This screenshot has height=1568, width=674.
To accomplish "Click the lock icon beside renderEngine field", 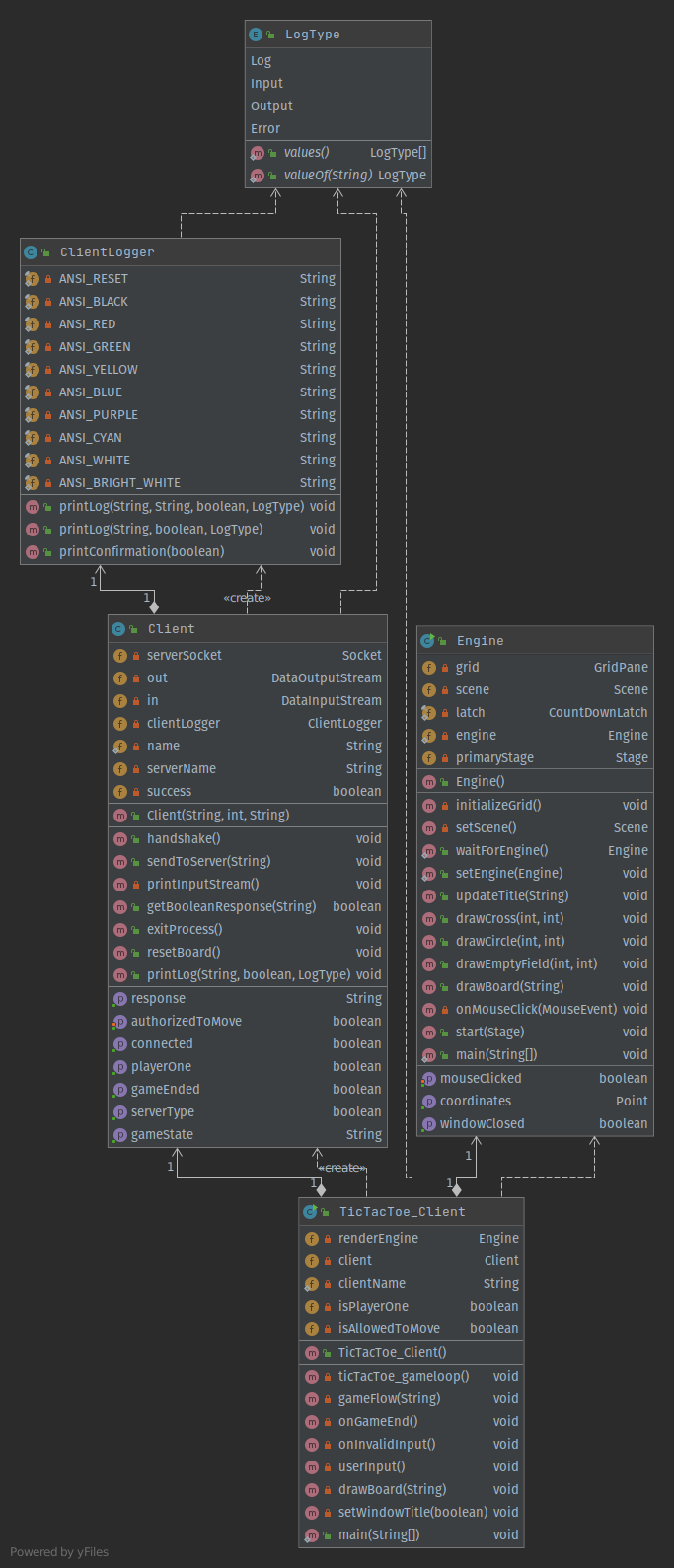I will pyautogui.click(x=328, y=1239).
